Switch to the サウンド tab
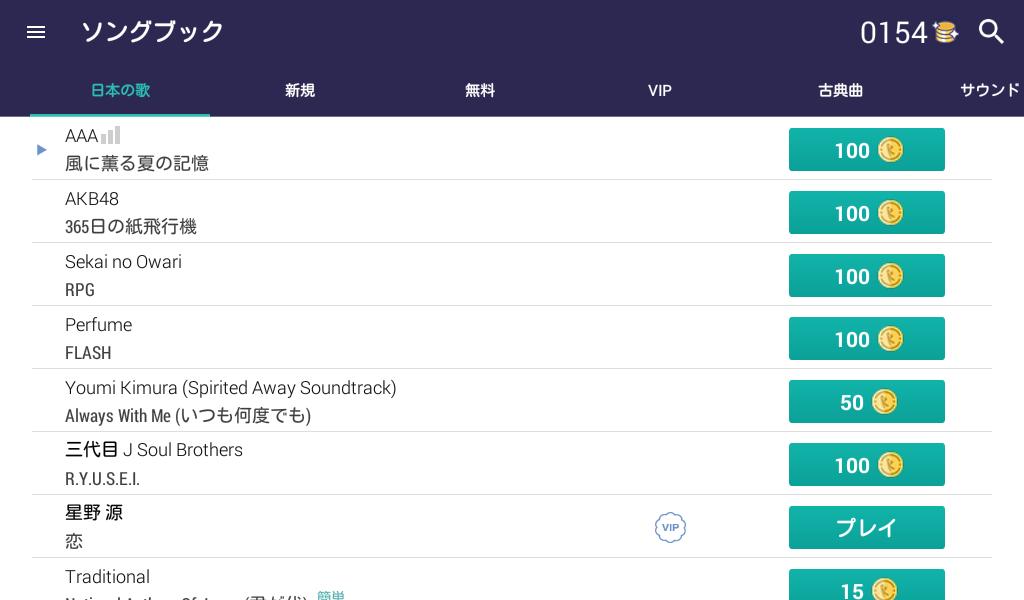This screenshot has height=600, width=1024. click(990, 90)
